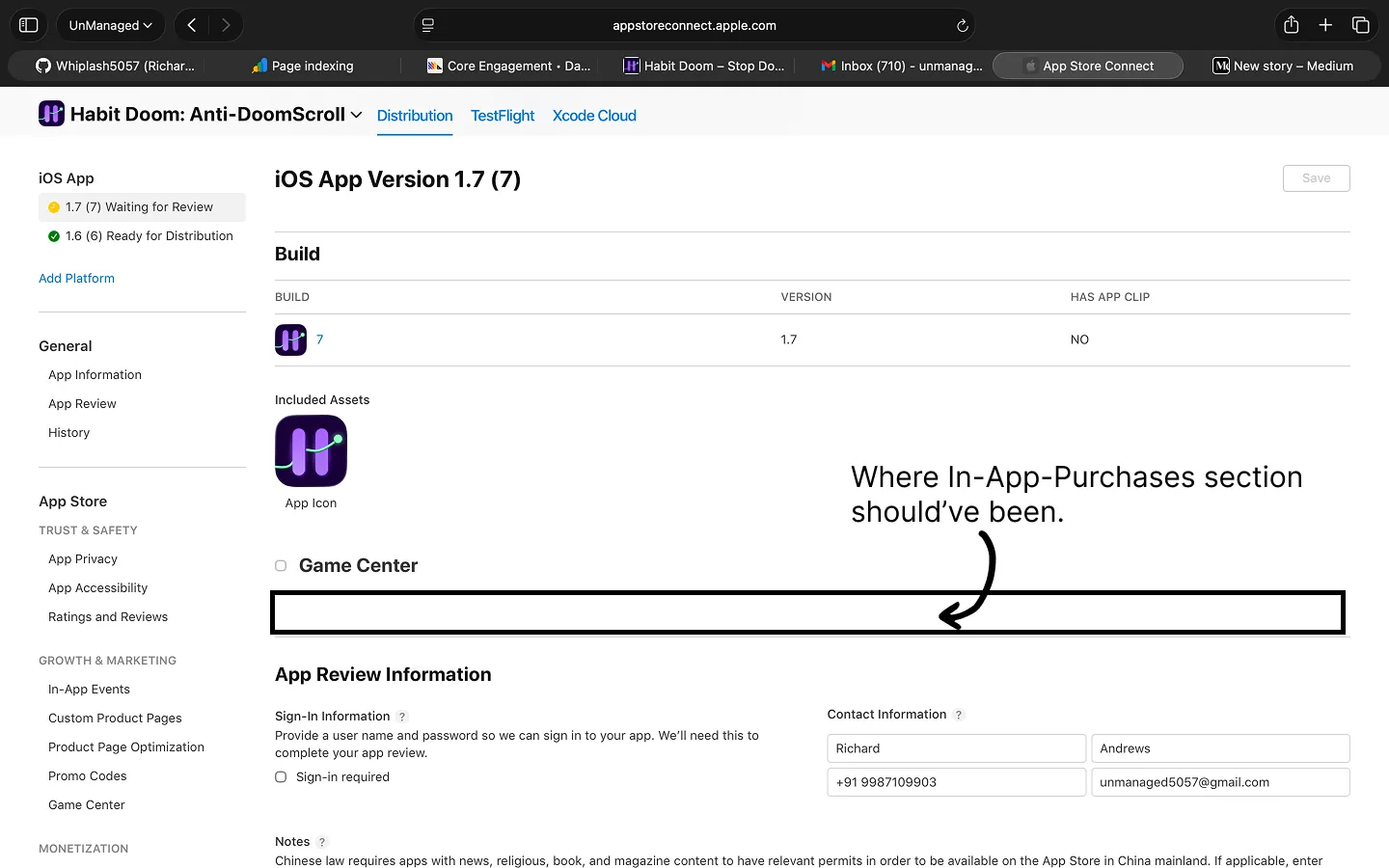Click the contact phone number field
The width and height of the screenshot is (1389, 868).
(x=956, y=782)
